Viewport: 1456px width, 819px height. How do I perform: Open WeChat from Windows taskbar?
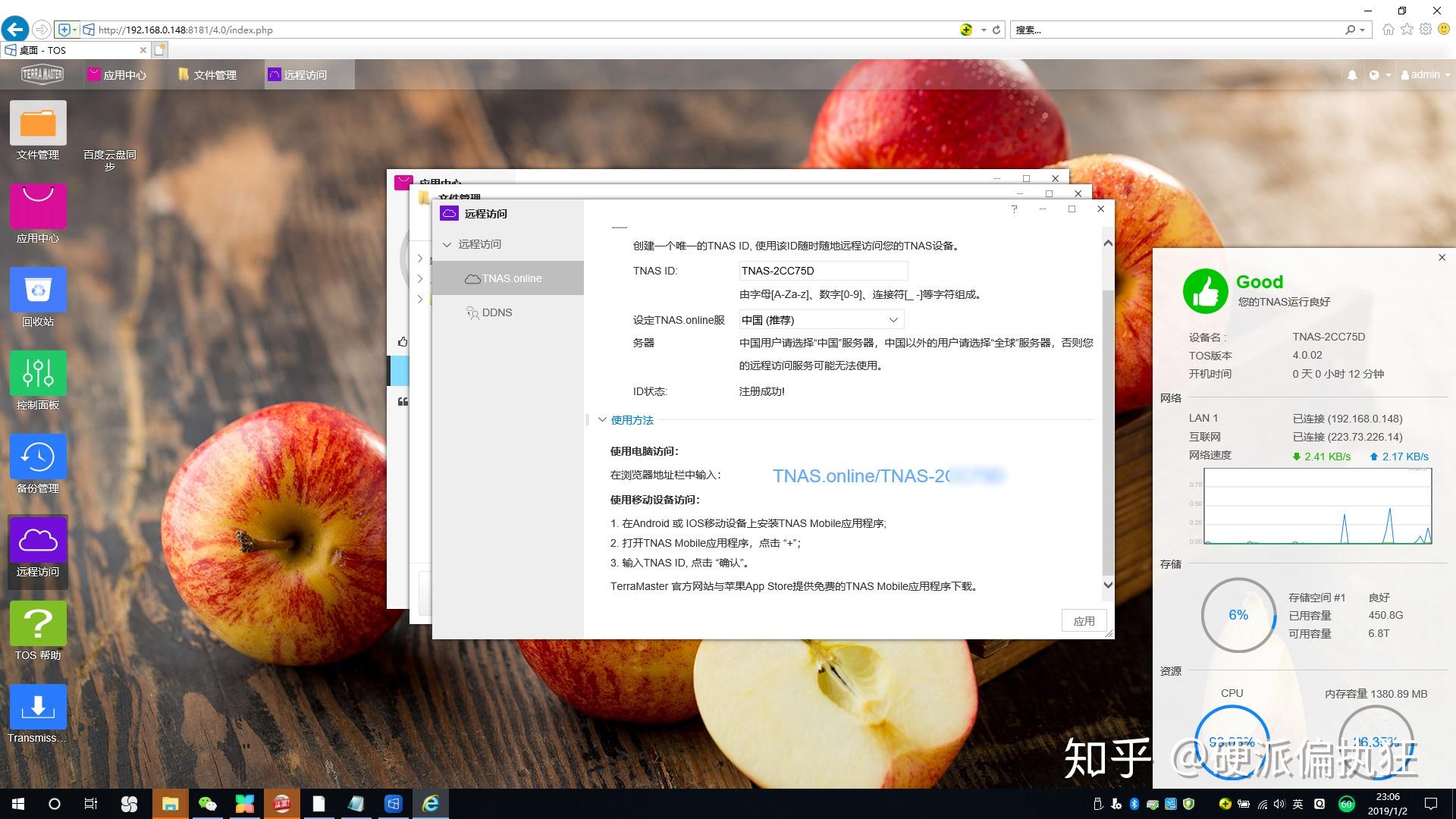(x=207, y=804)
